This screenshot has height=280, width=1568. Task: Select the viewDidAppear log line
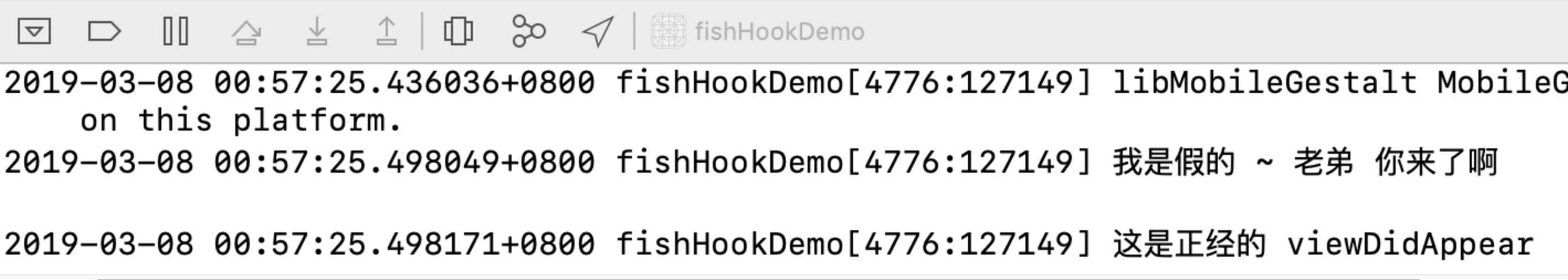pyautogui.click(x=784, y=244)
